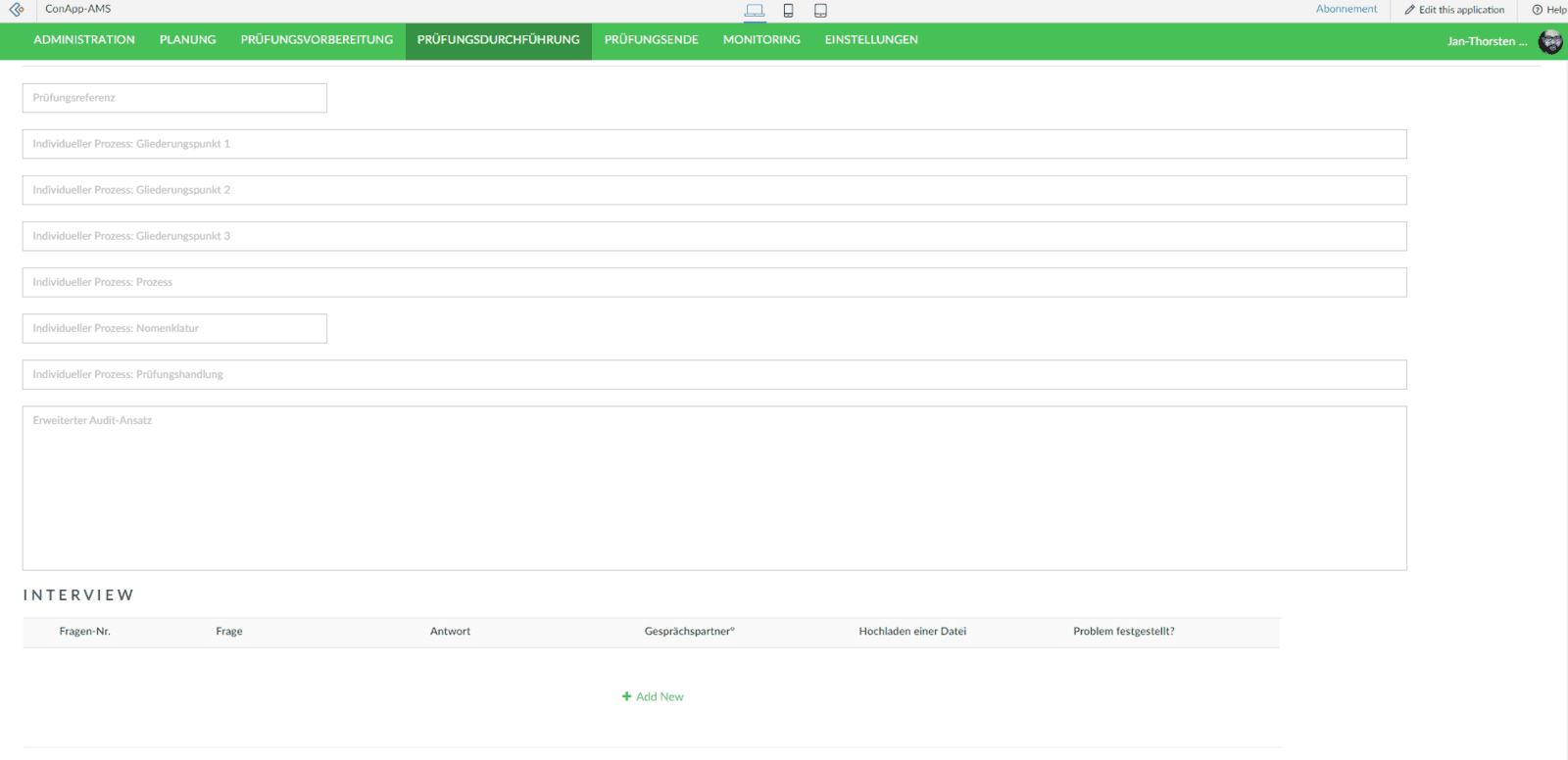This screenshot has height=760, width=1568.
Task: Click the user profile avatar
Action: click(x=1550, y=41)
